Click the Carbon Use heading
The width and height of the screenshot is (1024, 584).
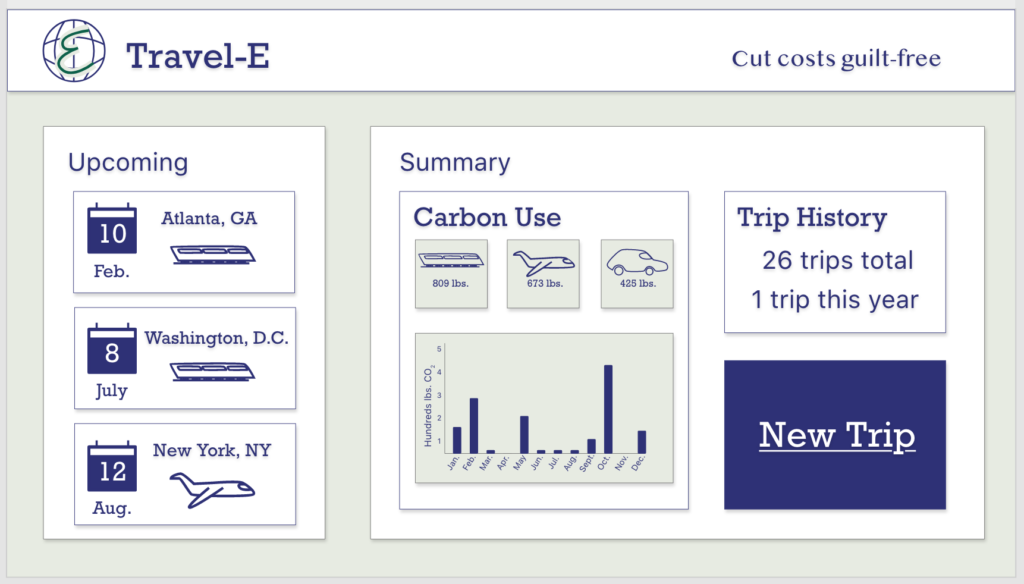point(487,218)
